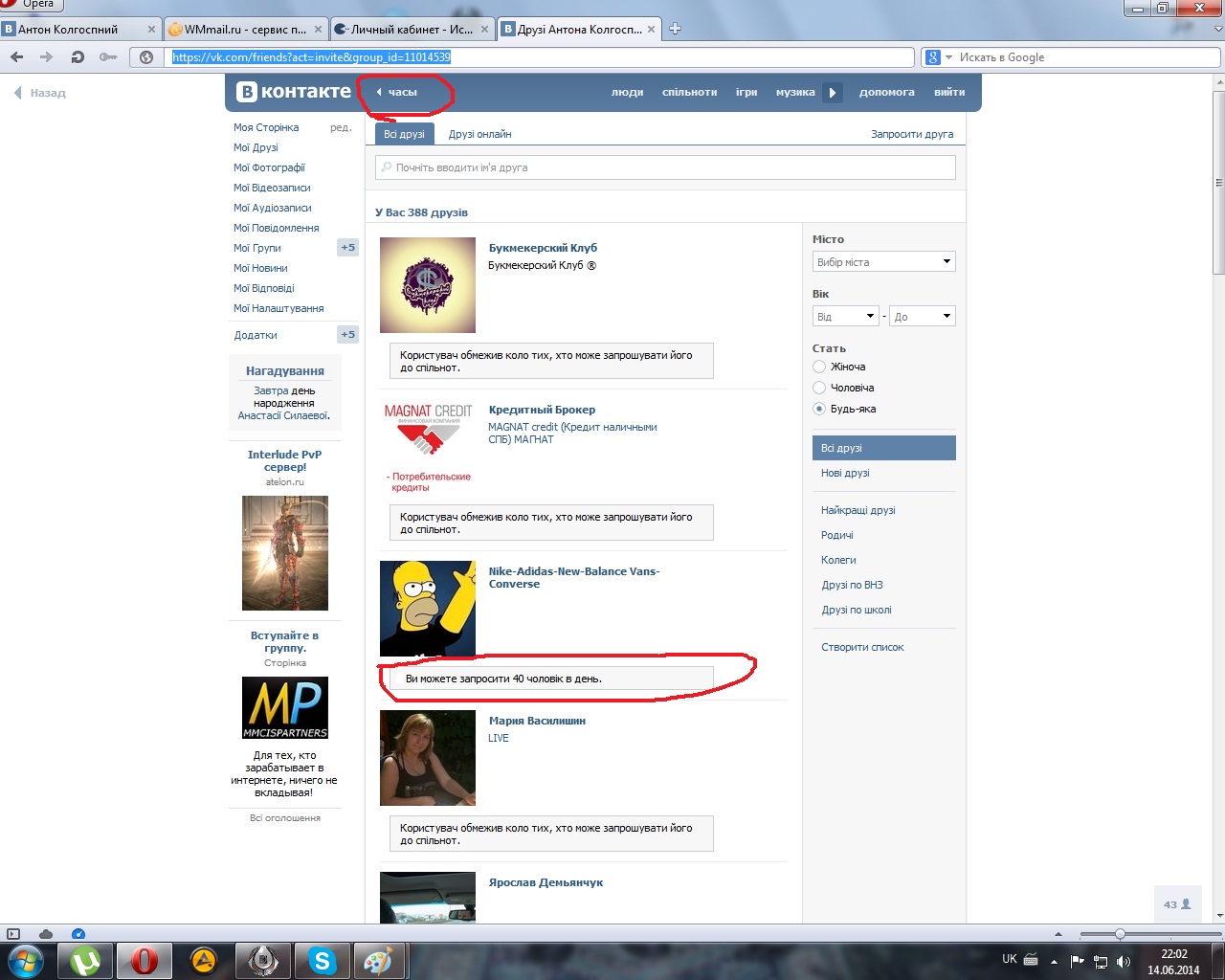Click the Opera taskbar icon
1225x980 pixels.
click(x=145, y=960)
